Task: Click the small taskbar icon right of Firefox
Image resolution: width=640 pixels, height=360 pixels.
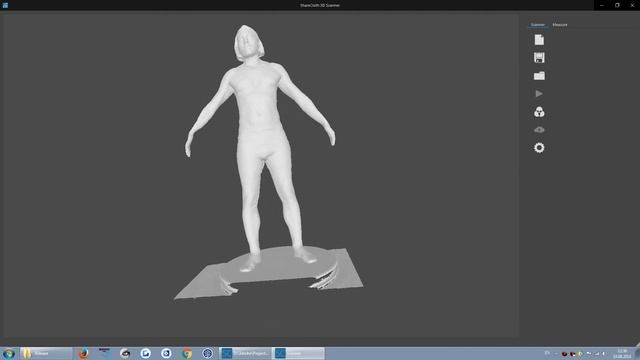Action: 104,353
